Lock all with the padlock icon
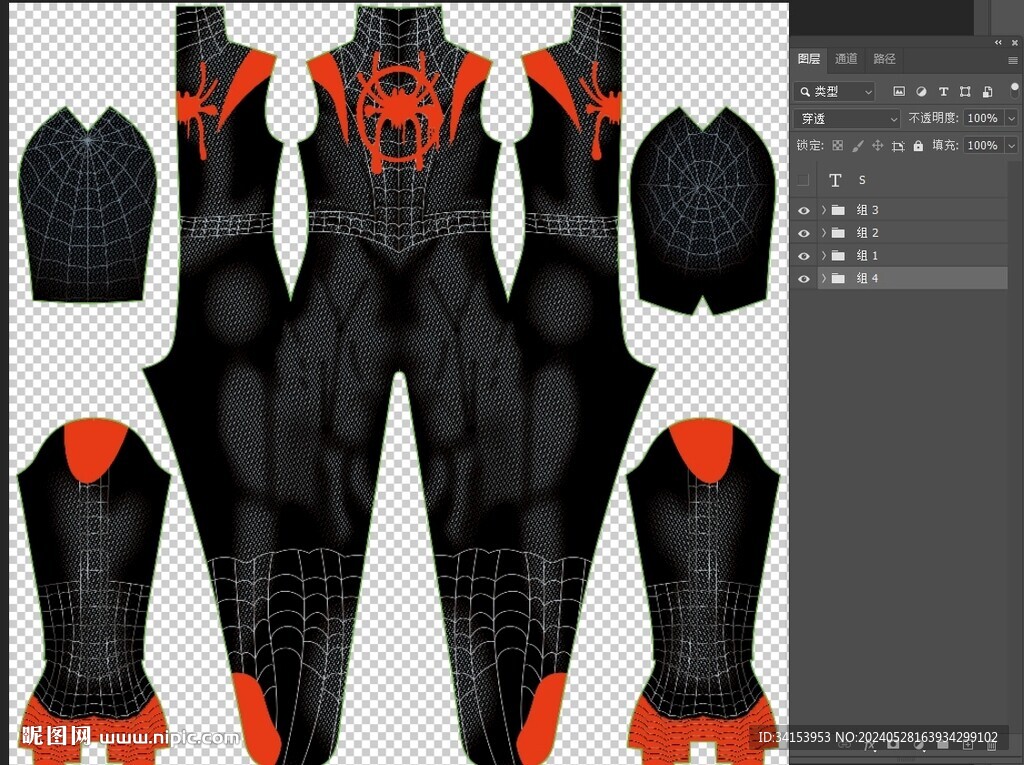 918,145
